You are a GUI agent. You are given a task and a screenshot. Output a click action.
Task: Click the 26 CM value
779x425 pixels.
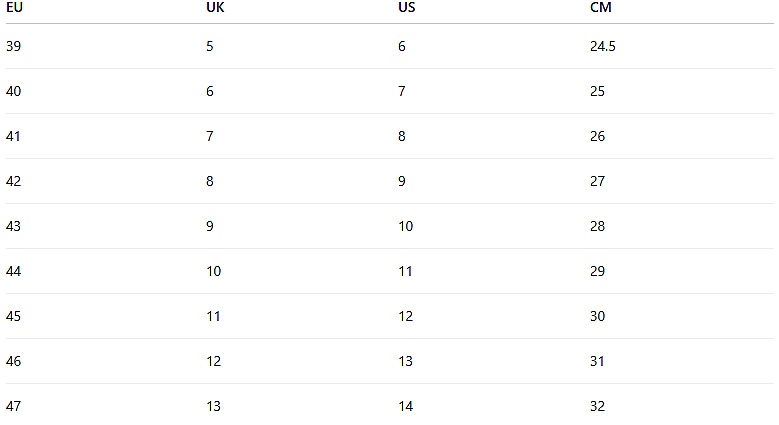pos(597,136)
